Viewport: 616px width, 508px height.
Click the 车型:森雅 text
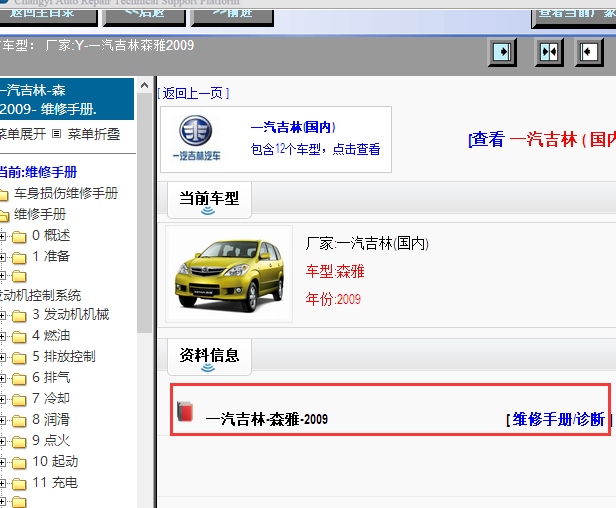[x=335, y=271]
